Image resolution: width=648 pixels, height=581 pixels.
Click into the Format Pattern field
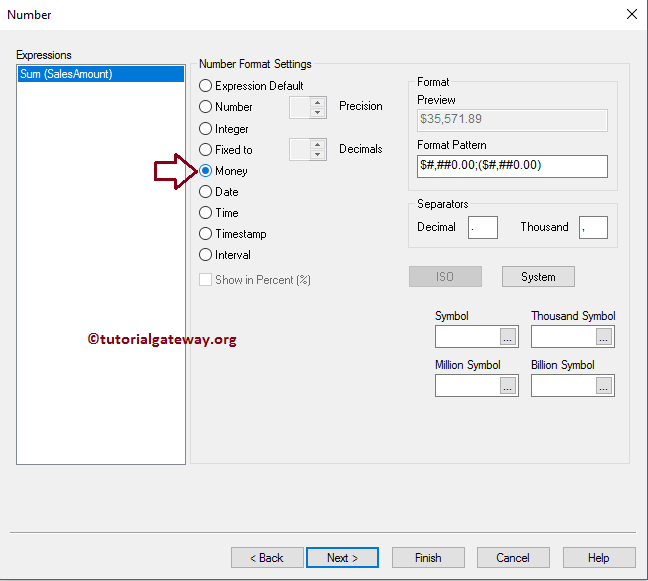(512, 166)
